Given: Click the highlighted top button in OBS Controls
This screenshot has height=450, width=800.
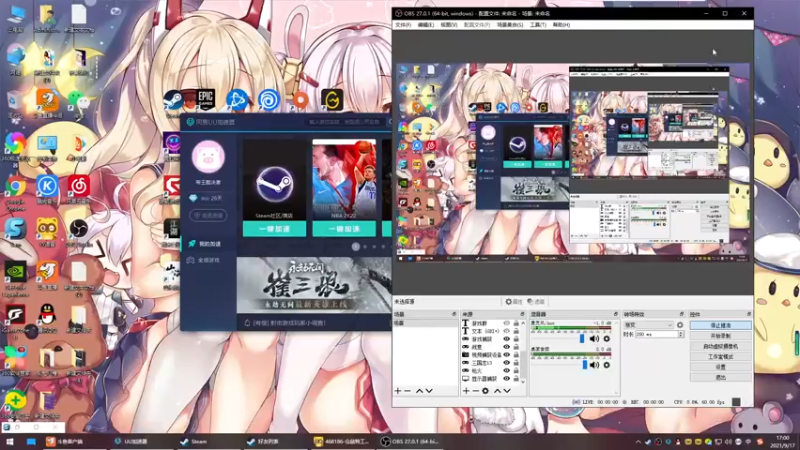Looking at the screenshot, I should pyautogui.click(x=720, y=326).
